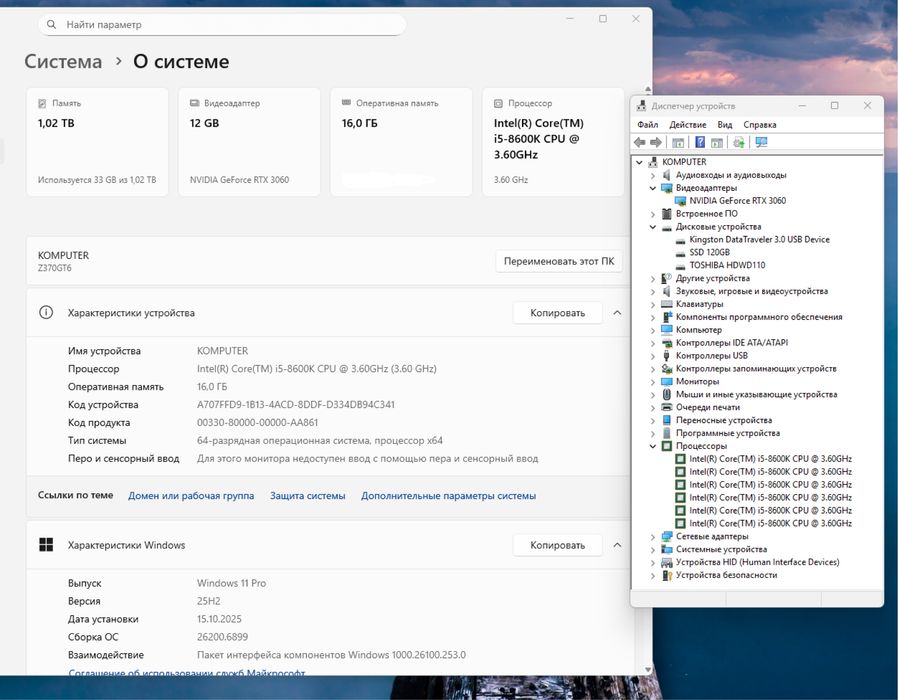This screenshot has width=898, height=700.
Task: Click Контроллеры USB category icon
Action: tap(667, 356)
